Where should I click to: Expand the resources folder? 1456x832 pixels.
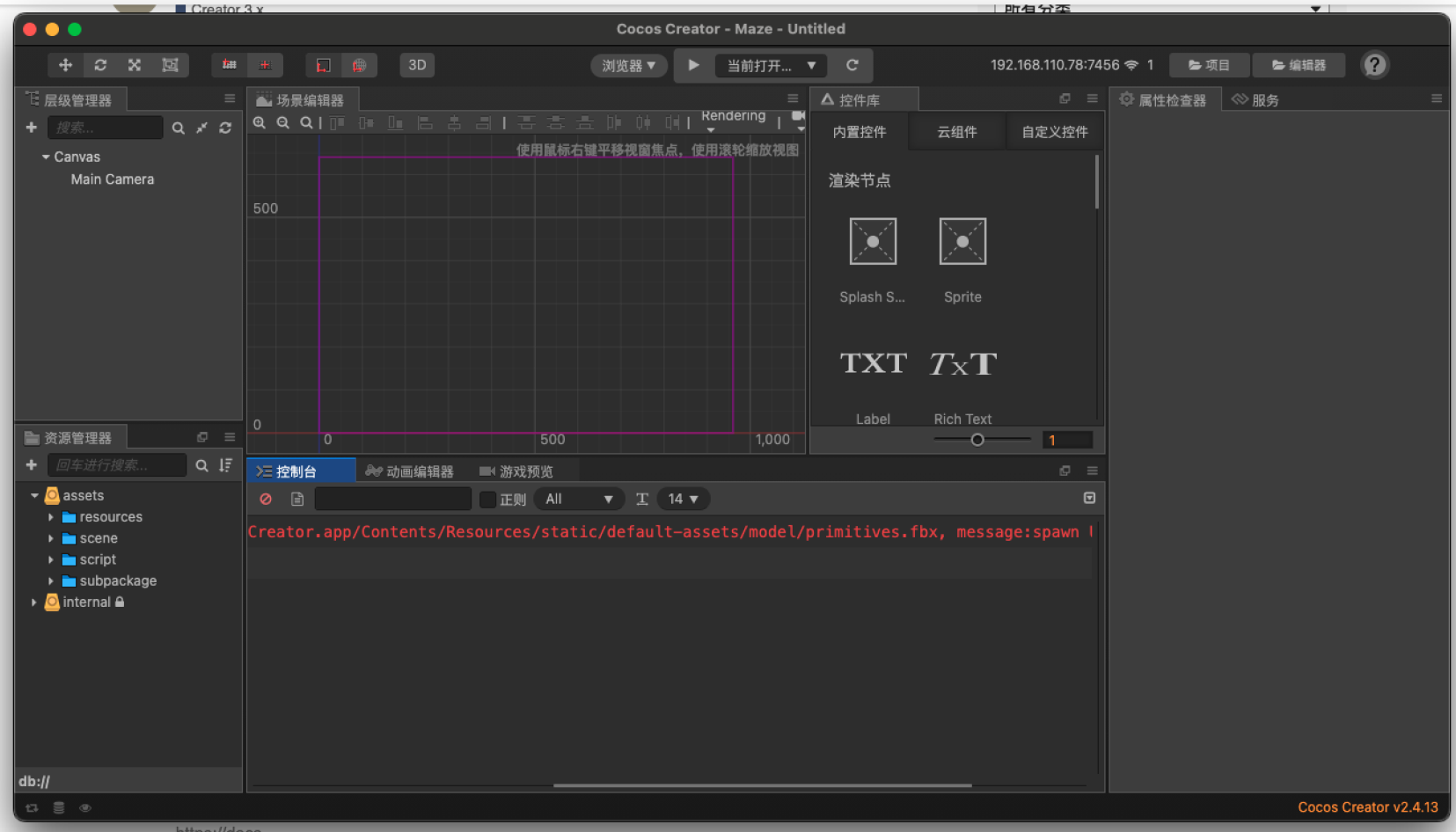point(50,517)
